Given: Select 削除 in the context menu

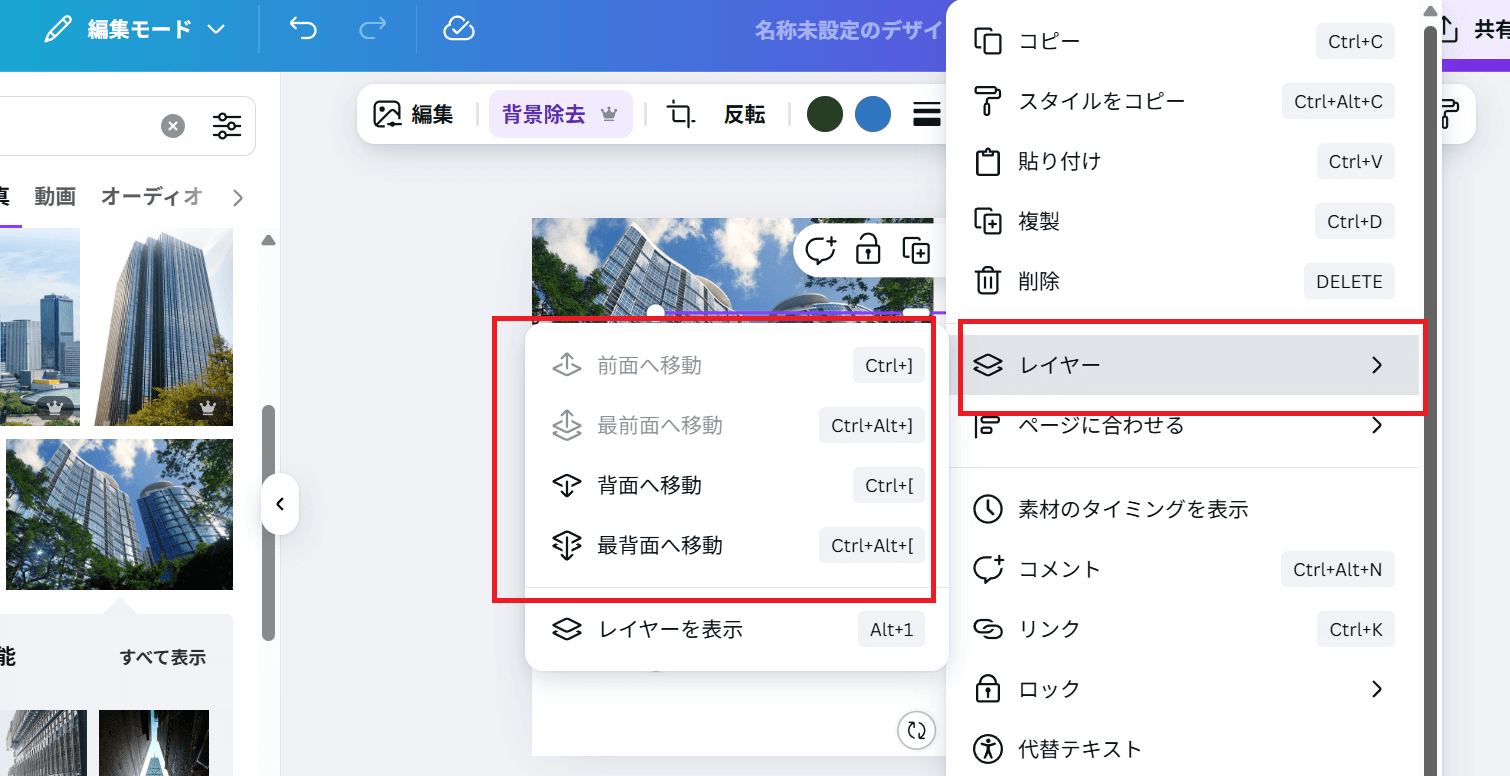Looking at the screenshot, I should pos(1183,281).
